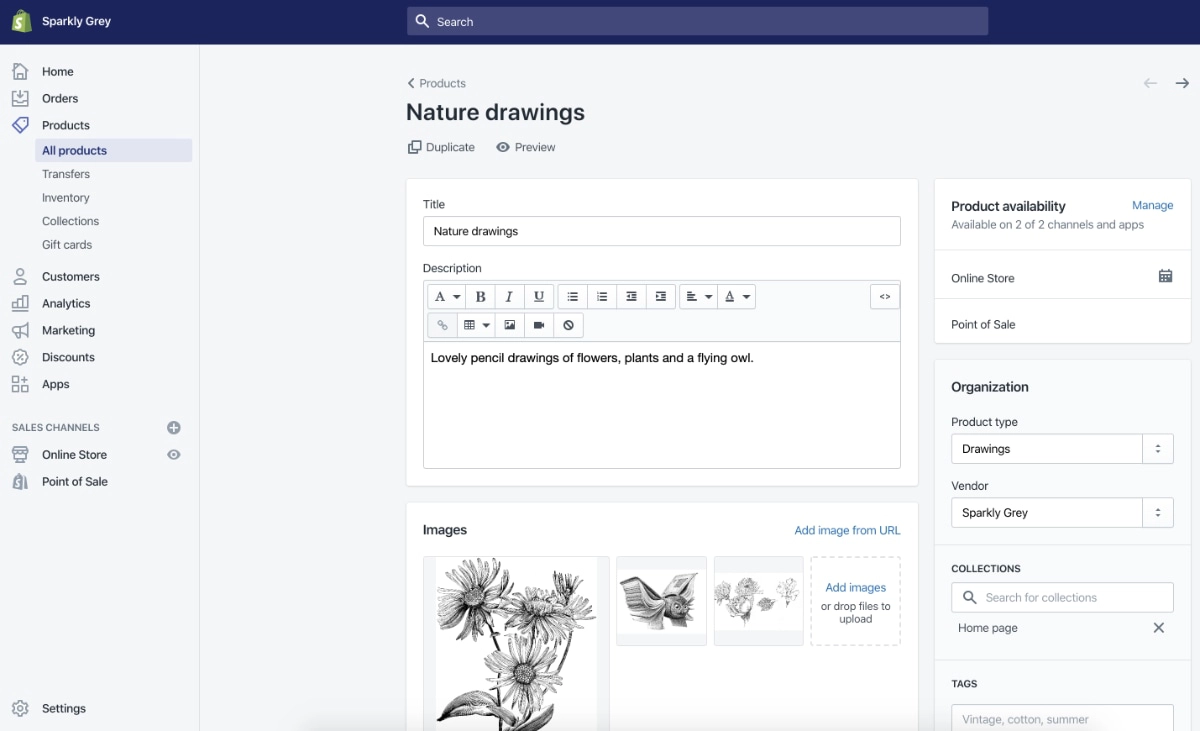Open Vendor Sparkly Grey dropdown
Screen dimensions: 1200x731
[x=1062, y=513]
